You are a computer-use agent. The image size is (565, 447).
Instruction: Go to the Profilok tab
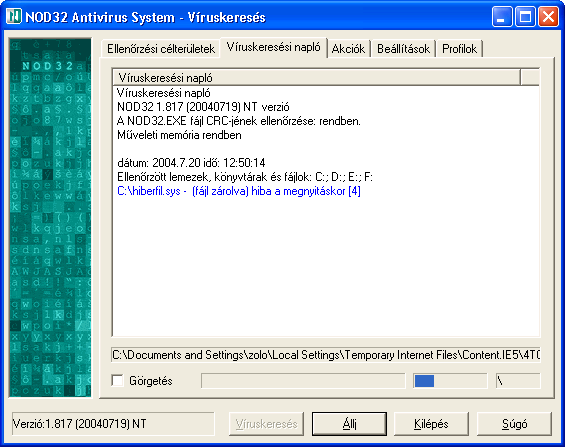(459, 49)
